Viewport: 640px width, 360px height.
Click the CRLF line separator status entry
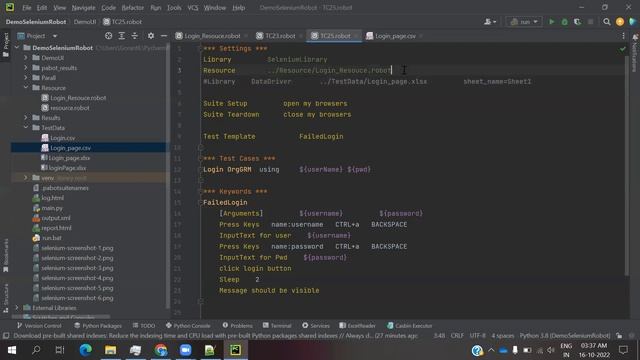(x=457, y=335)
